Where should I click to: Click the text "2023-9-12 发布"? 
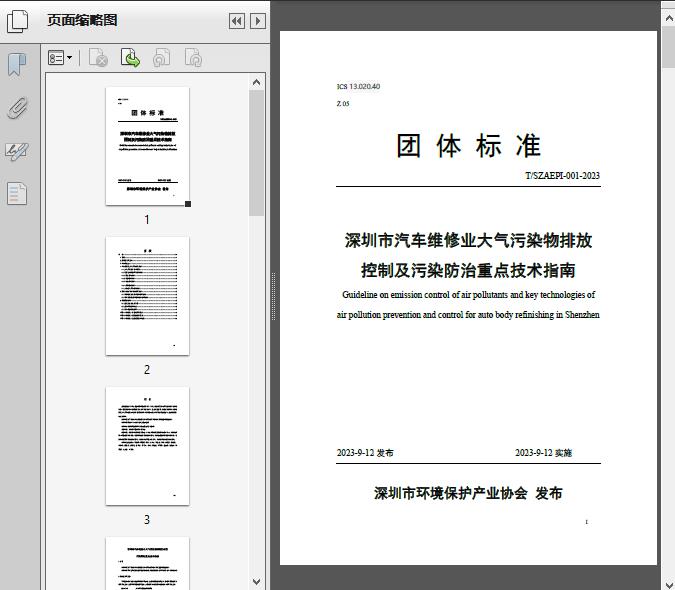(x=365, y=453)
